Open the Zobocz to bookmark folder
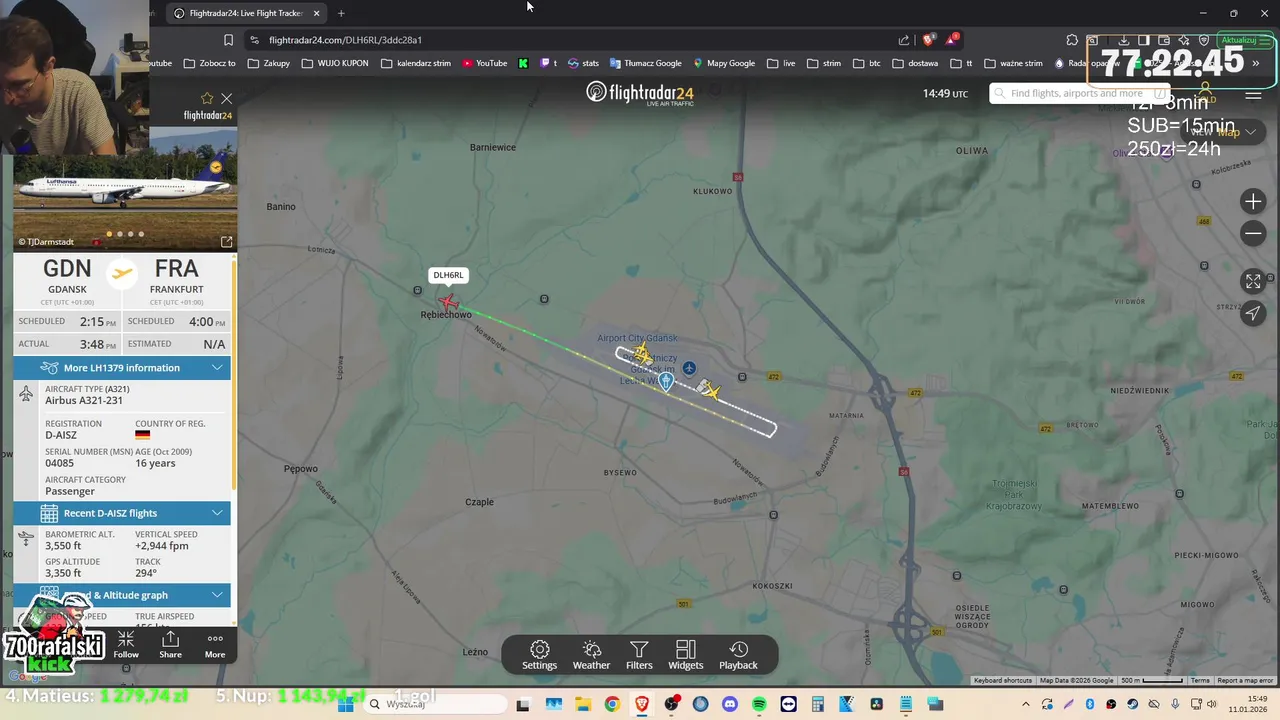Screen dimensions: 1280x720 coord(208,63)
